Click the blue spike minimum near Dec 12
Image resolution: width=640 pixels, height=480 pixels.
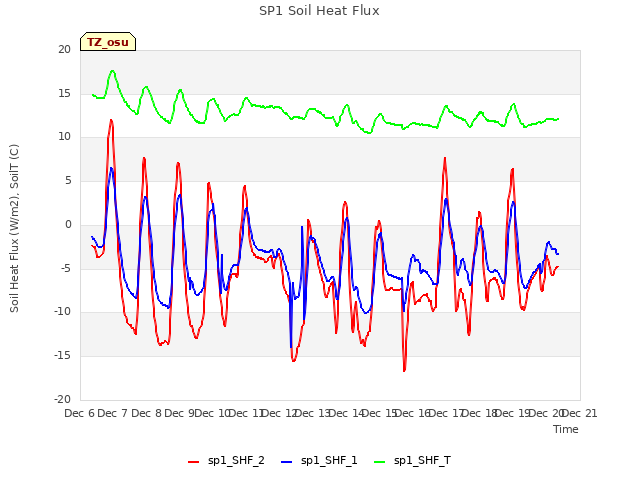click(291, 347)
